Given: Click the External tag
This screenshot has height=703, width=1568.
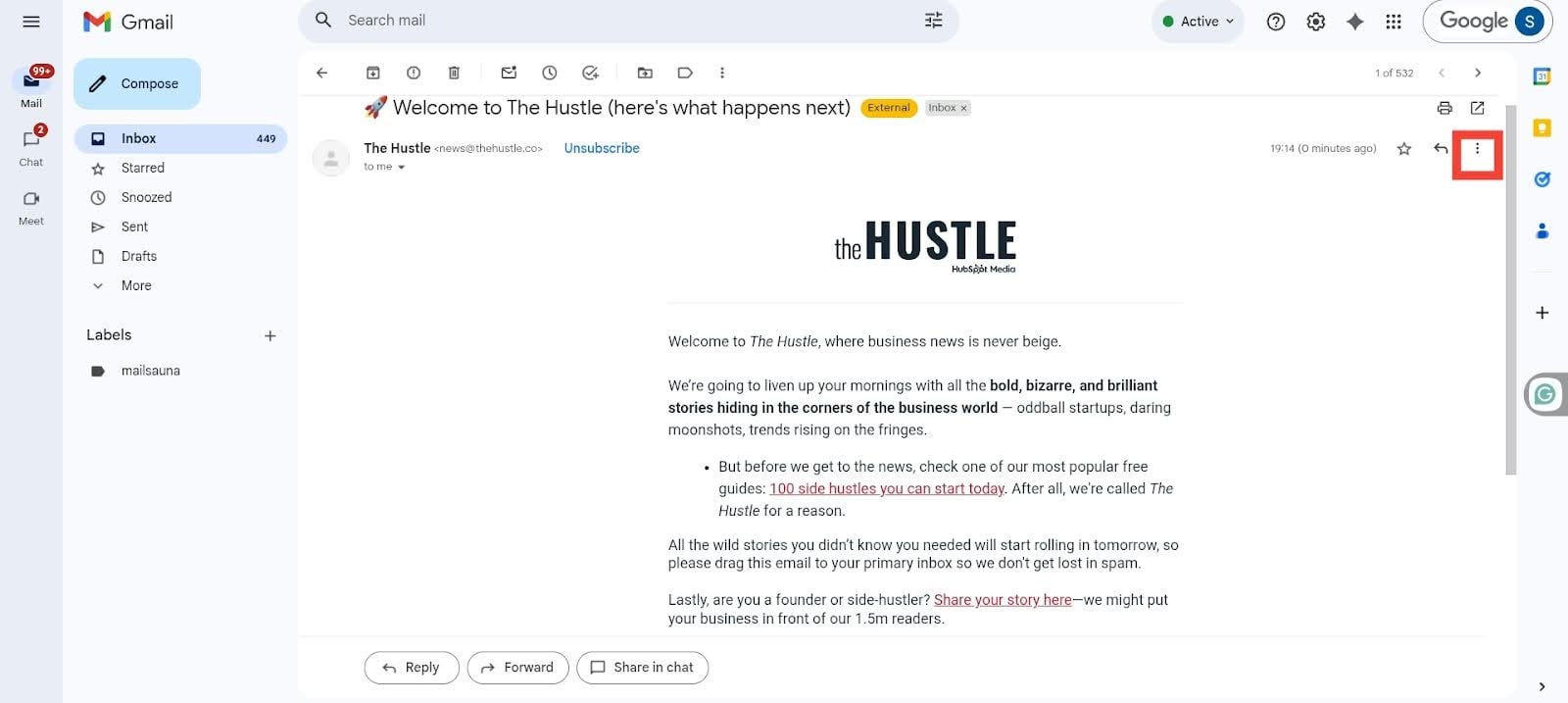Looking at the screenshot, I should click(889, 108).
